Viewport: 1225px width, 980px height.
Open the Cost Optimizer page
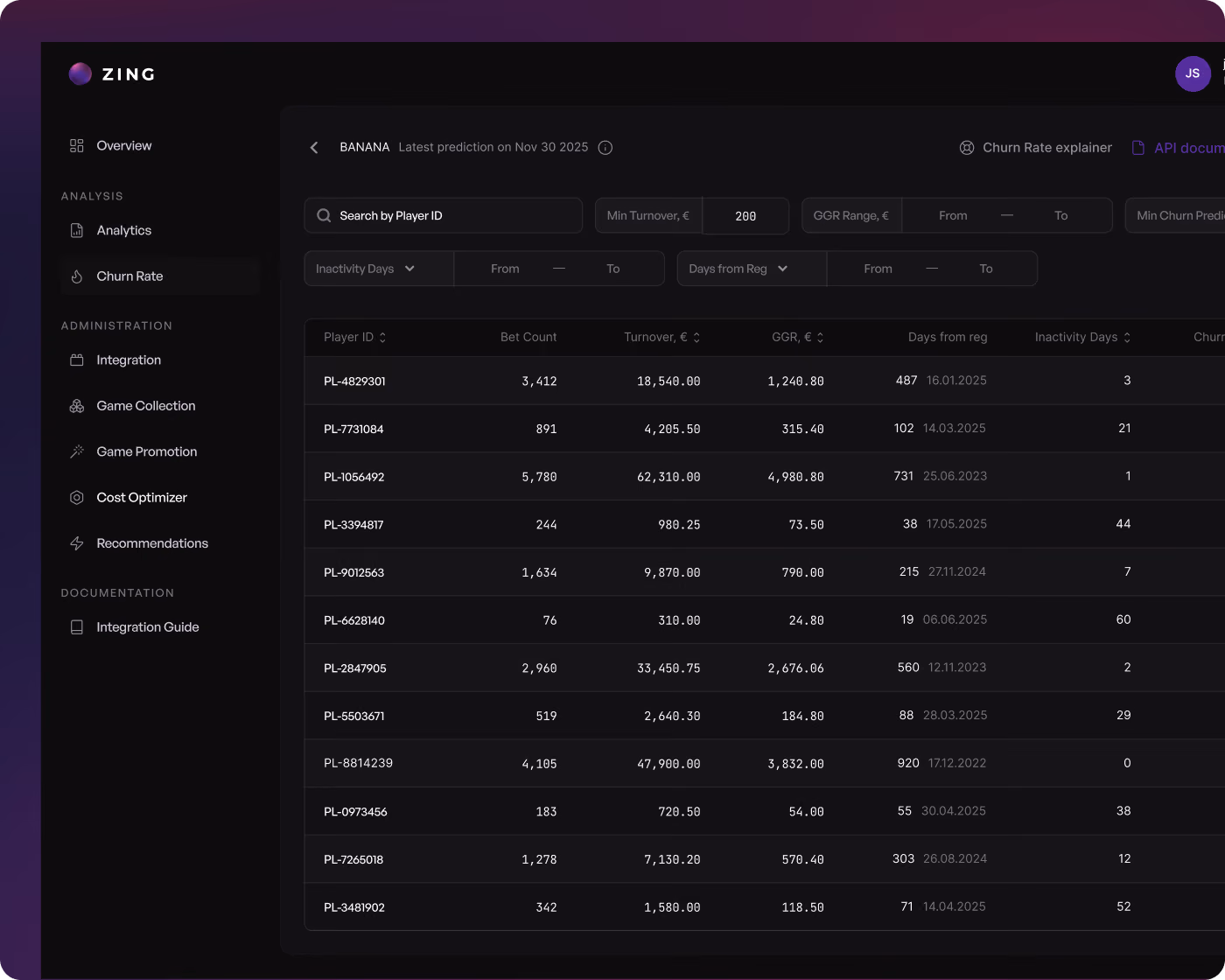tap(142, 497)
